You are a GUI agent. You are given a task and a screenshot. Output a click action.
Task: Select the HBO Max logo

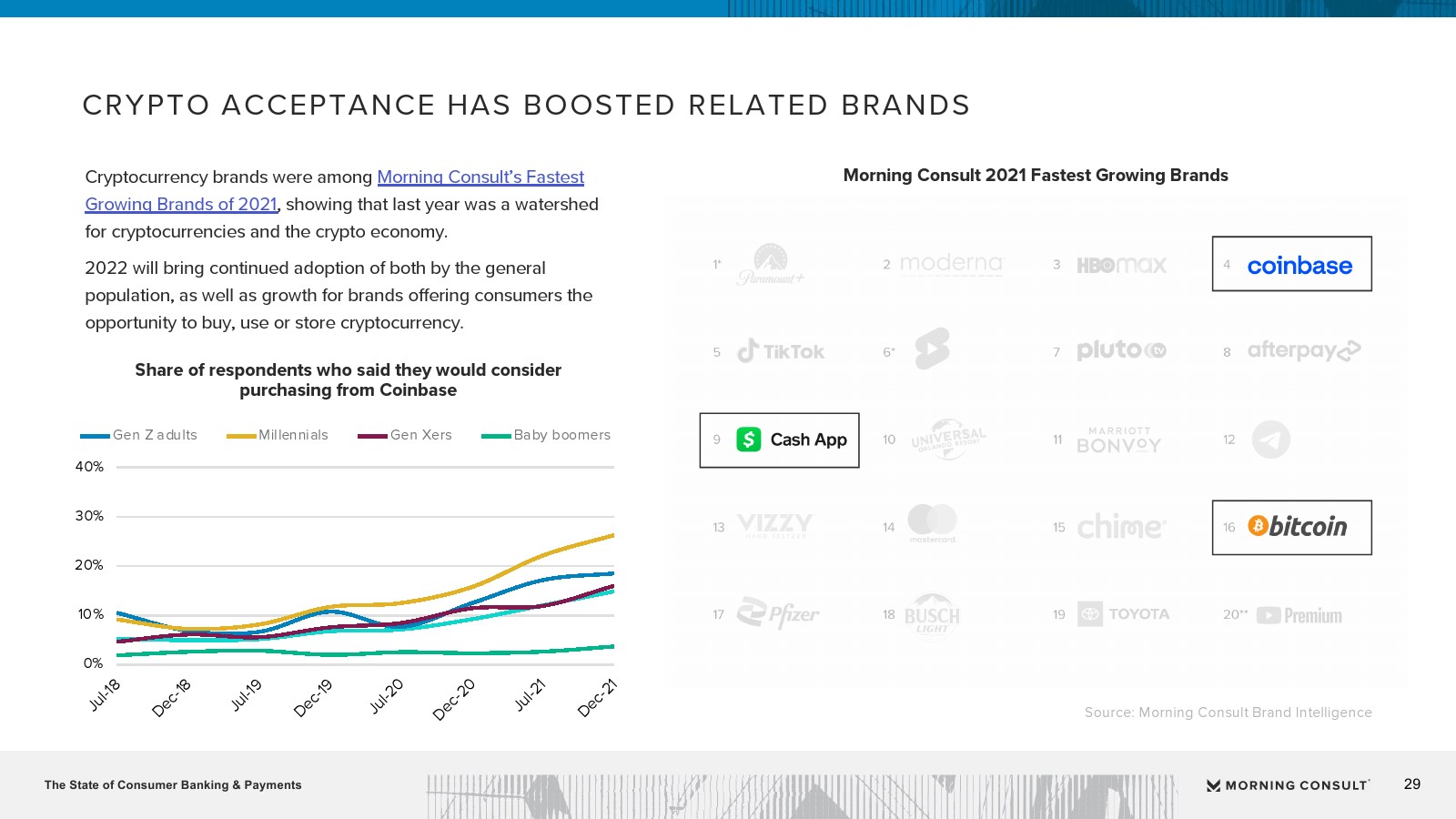pos(1121,265)
